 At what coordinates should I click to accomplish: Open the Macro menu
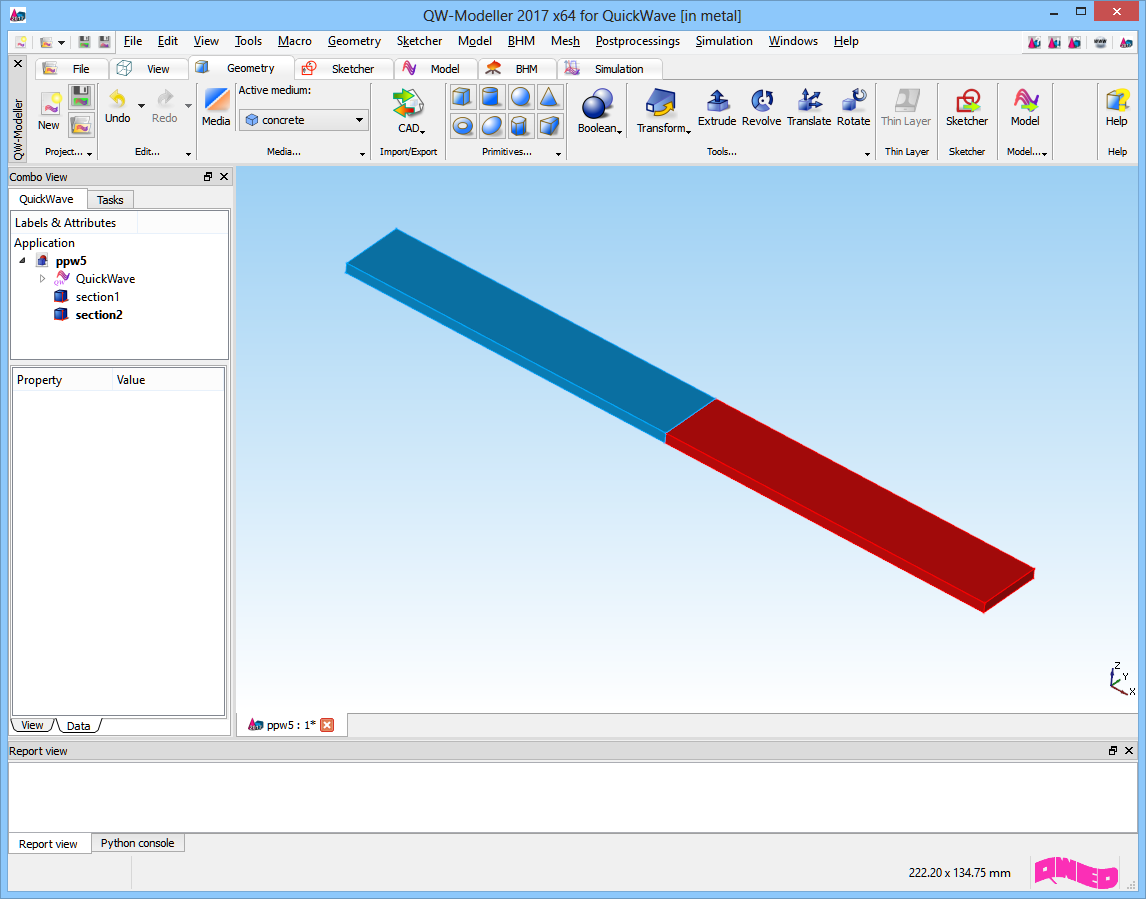[295, 41]
